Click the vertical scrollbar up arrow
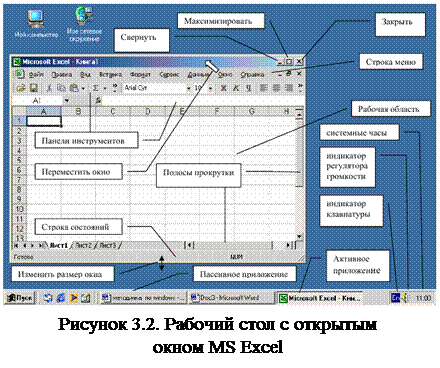440x368 pixels. point(299,115)
